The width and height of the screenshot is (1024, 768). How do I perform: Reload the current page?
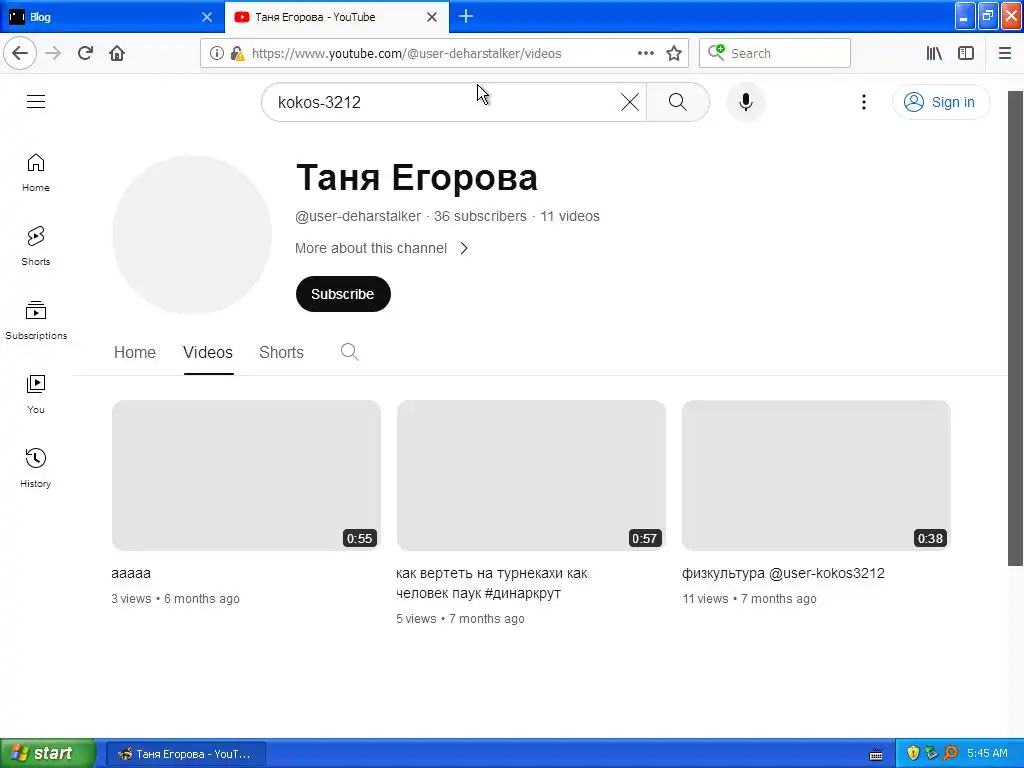point(85,53)
